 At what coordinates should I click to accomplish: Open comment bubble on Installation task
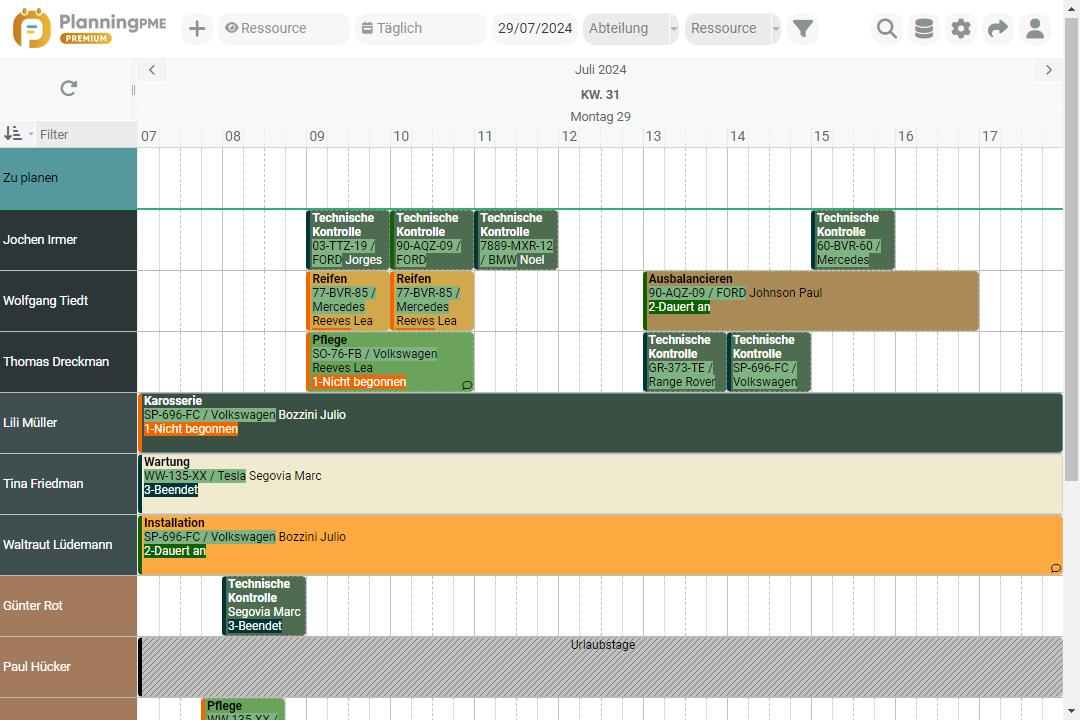1055,568
